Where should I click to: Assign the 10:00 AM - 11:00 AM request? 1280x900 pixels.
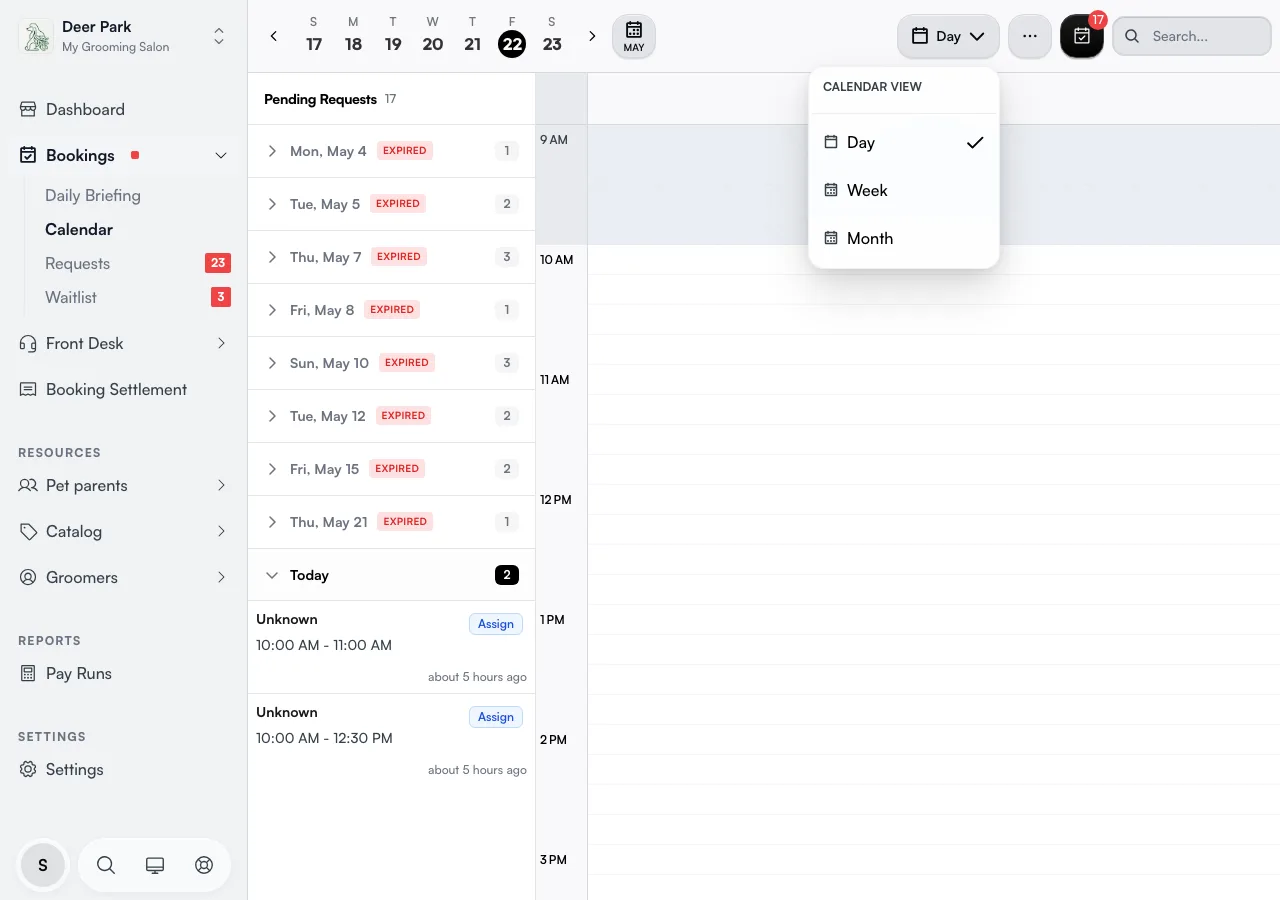[496, 624]
